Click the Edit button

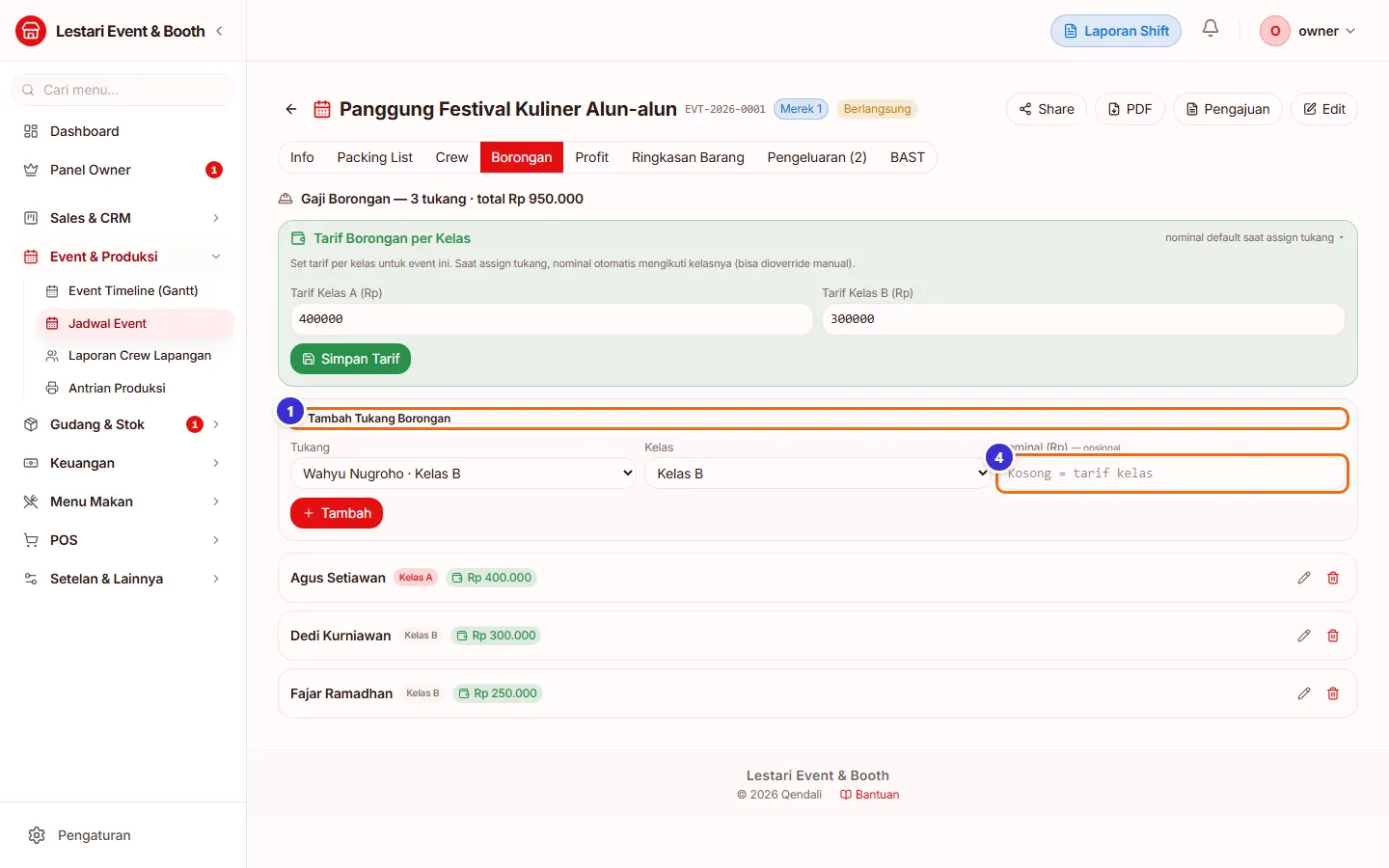1324,109
